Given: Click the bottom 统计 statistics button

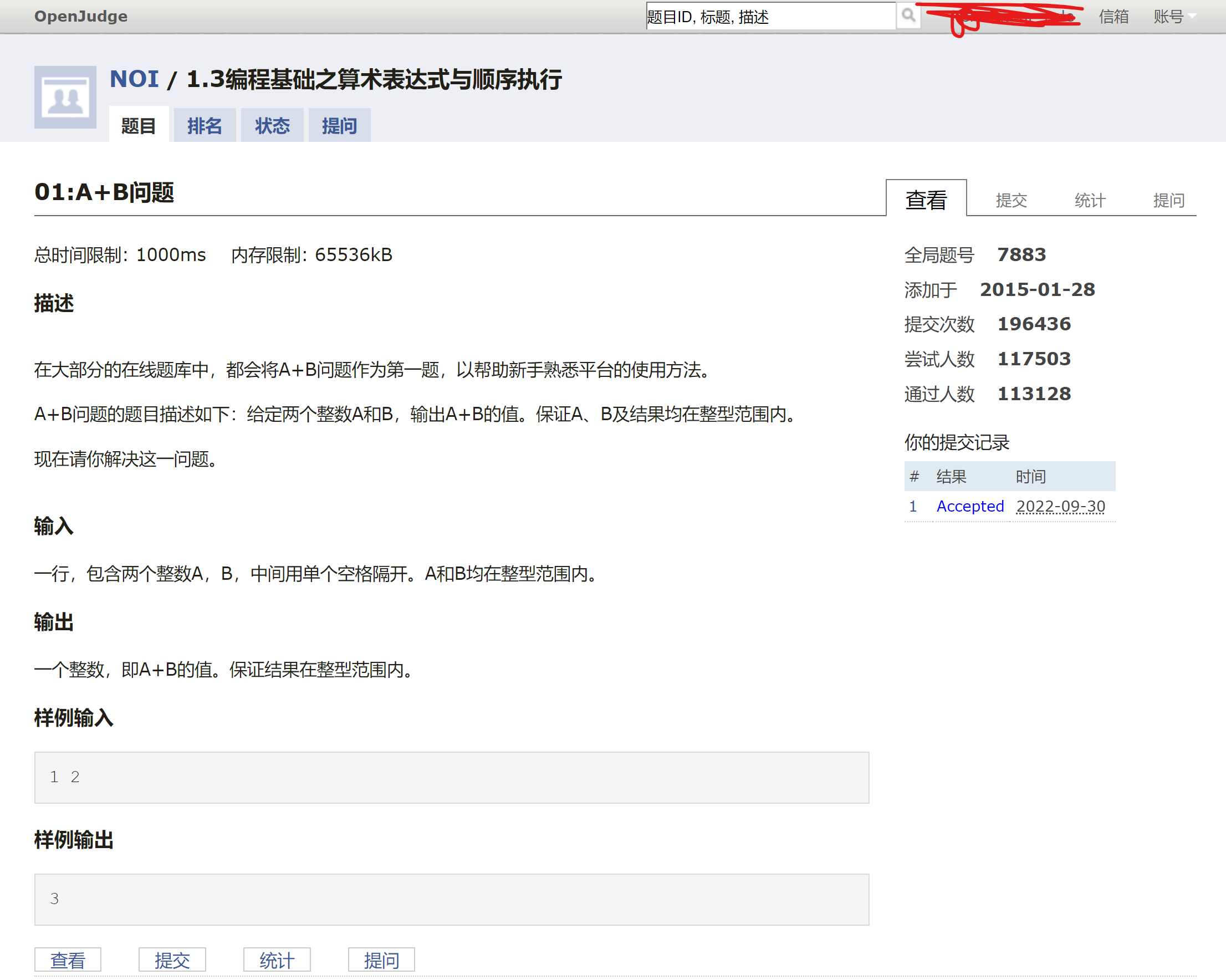Looking at the screenshot, I should [277, 960].
